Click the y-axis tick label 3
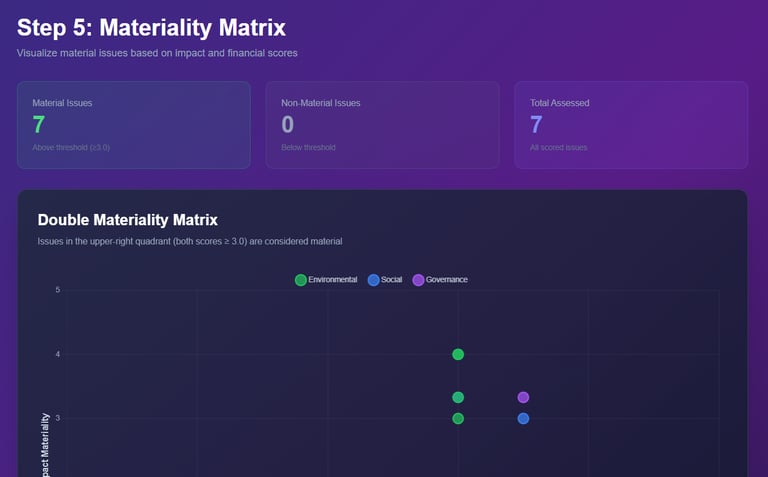Image resolution: width=768 pixels, height=477 pixels. coord(58,418)
